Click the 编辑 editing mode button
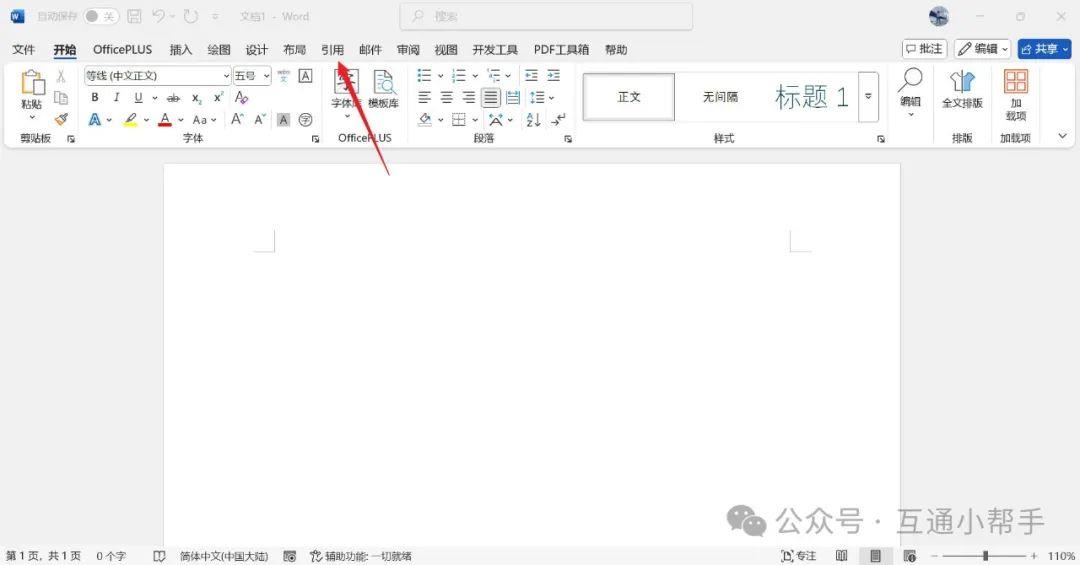 [982, 49]
